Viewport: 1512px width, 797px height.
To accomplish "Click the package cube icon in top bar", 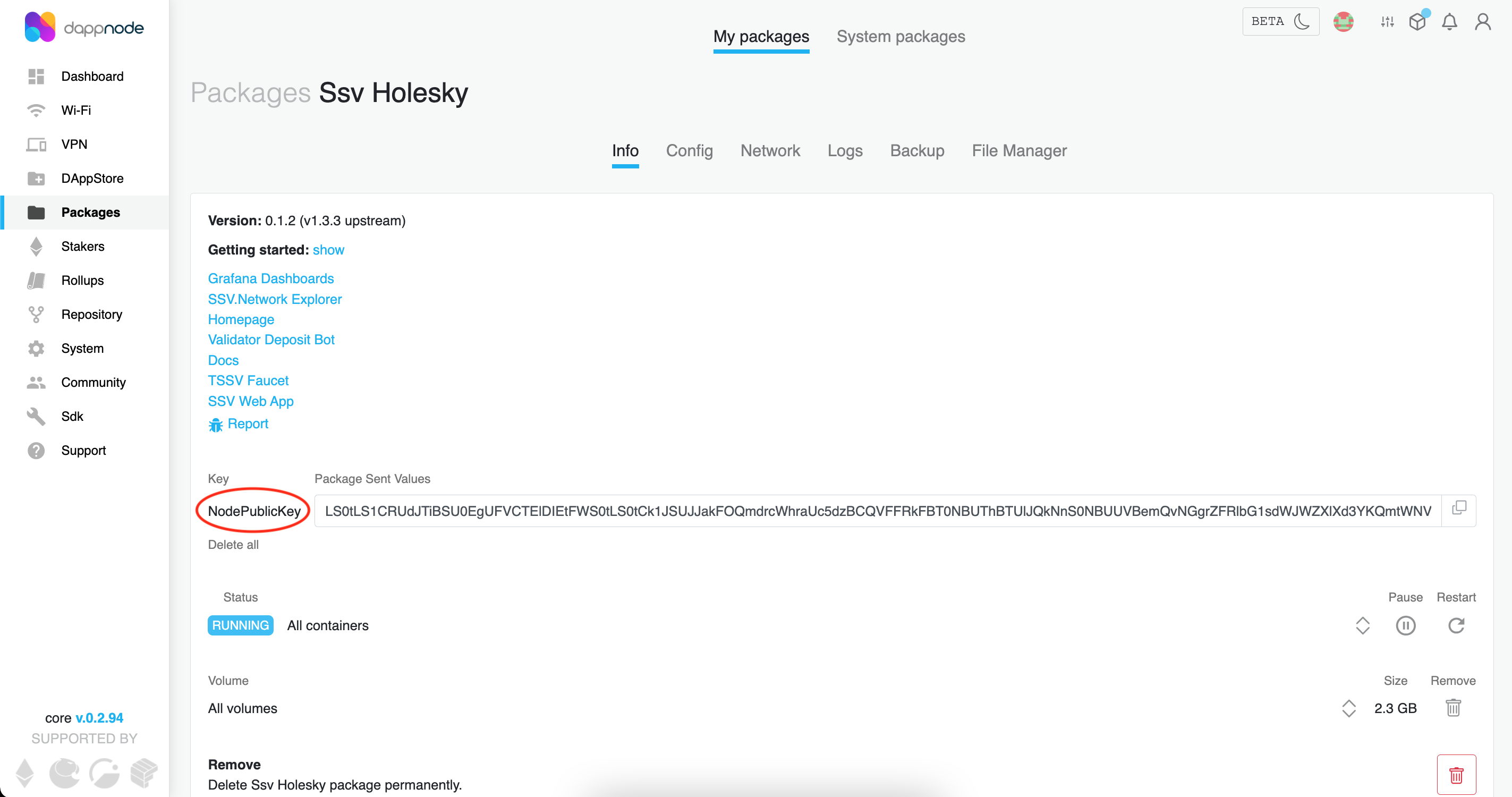I will click(x=1417, y=22).
